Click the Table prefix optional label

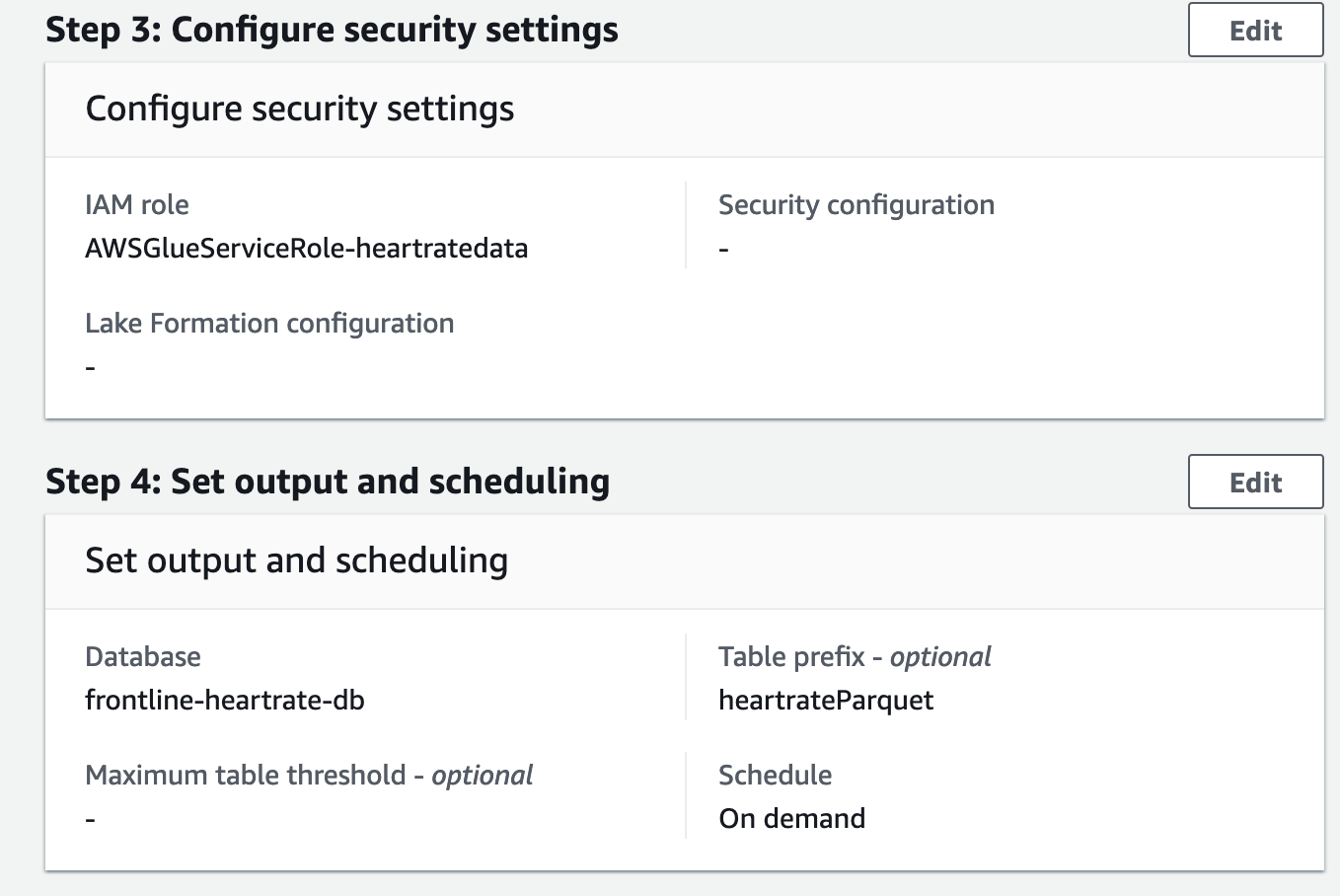855,657
